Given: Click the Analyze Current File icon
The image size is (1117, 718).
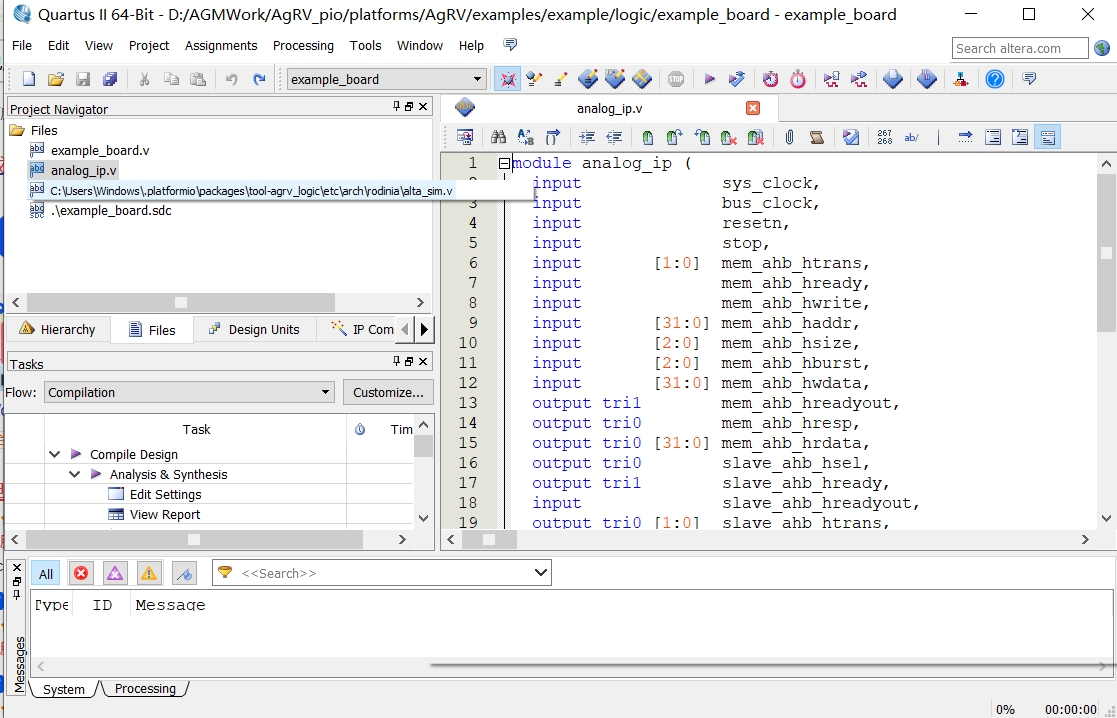Looking at the screenshot, I should pyautogui.click(x=851, y=137).
